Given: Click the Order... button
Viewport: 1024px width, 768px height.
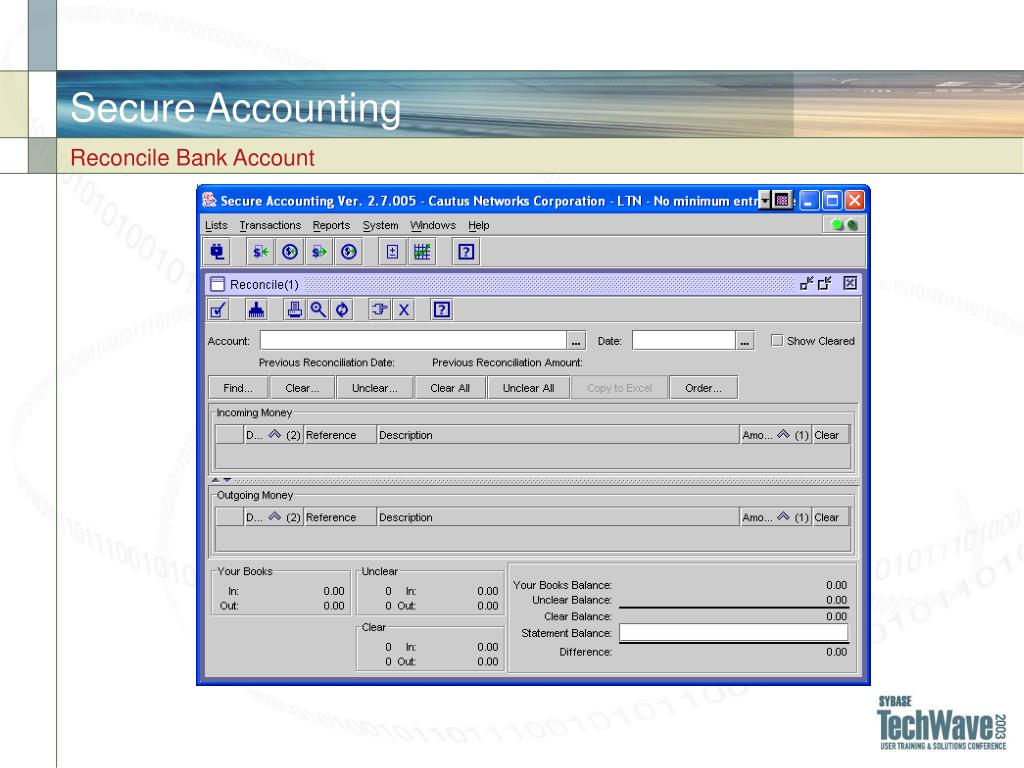Looking at the screenshot, I should click(703, 388).
